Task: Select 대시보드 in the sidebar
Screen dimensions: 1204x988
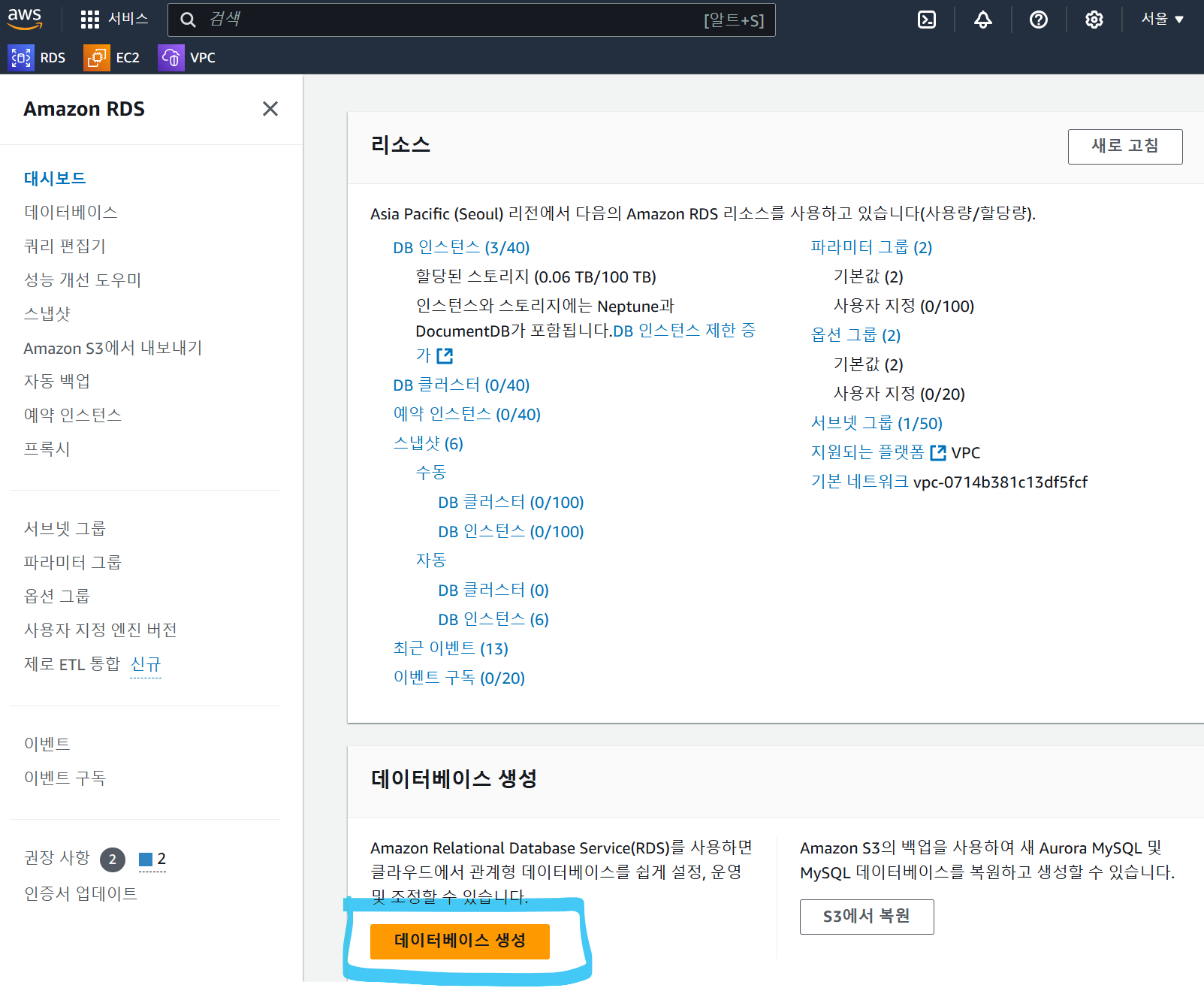Action: click(55, 178)
